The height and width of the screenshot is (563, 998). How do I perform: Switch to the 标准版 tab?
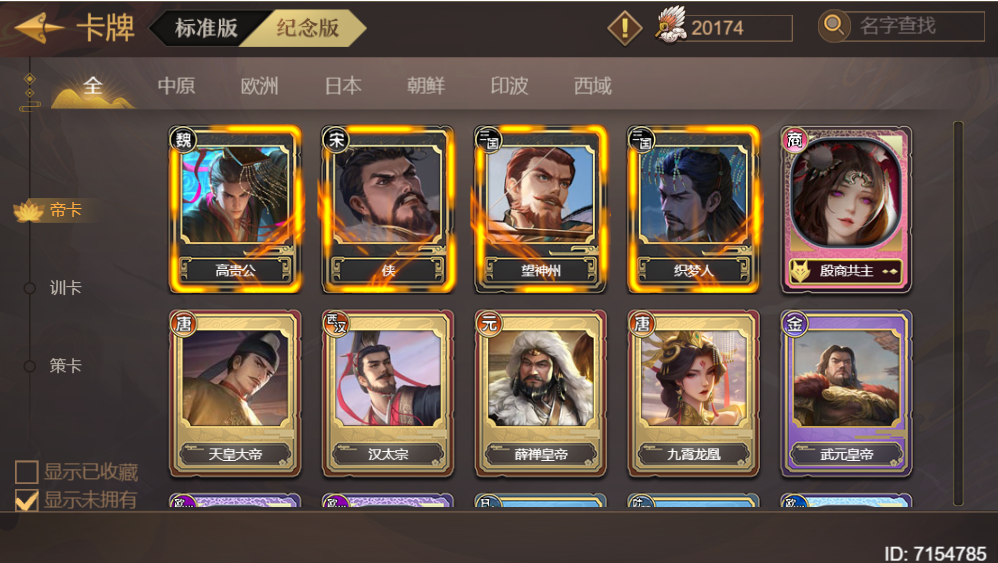point(206,28)
